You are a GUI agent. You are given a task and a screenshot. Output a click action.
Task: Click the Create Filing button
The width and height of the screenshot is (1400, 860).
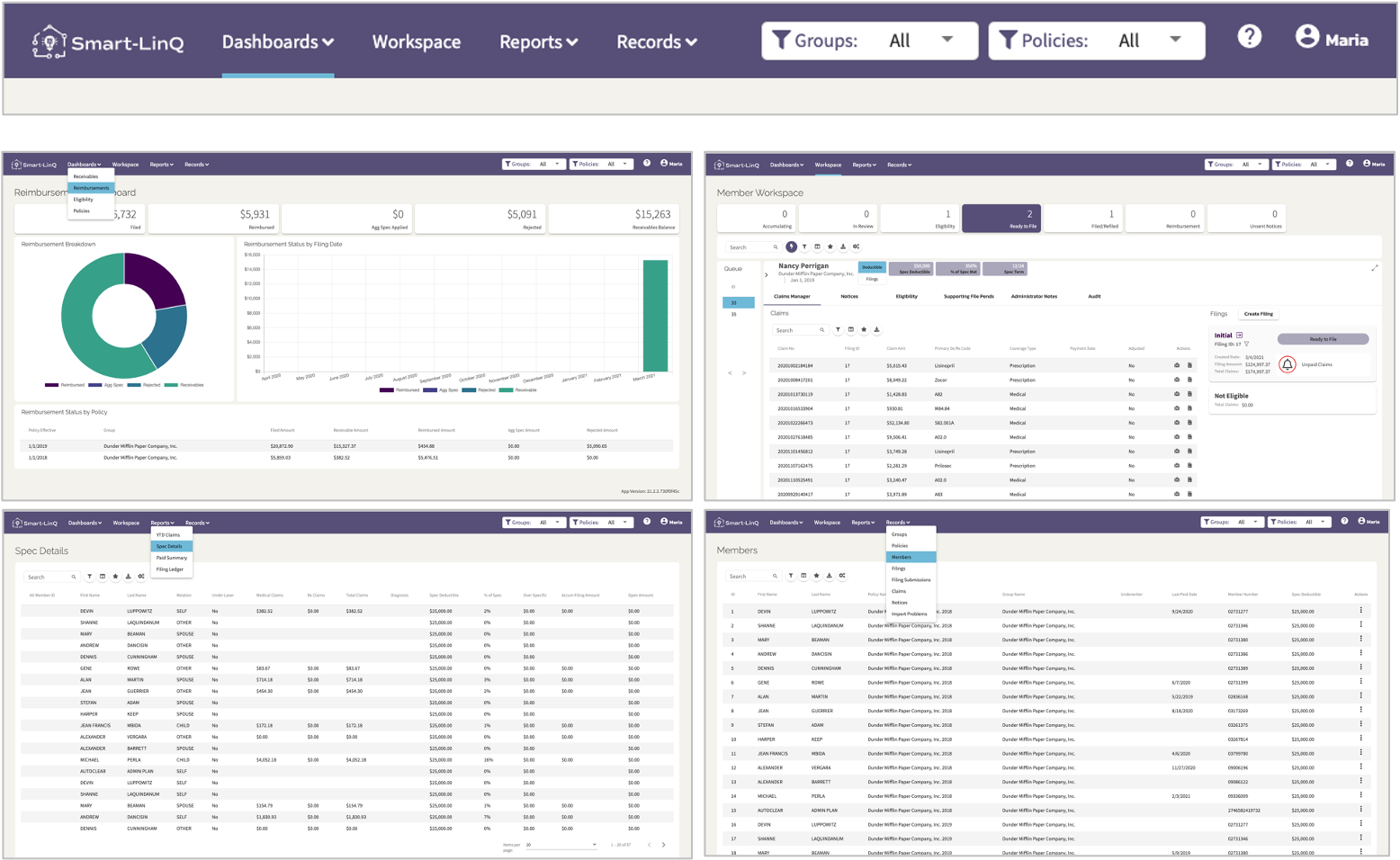pos(1258,314)
